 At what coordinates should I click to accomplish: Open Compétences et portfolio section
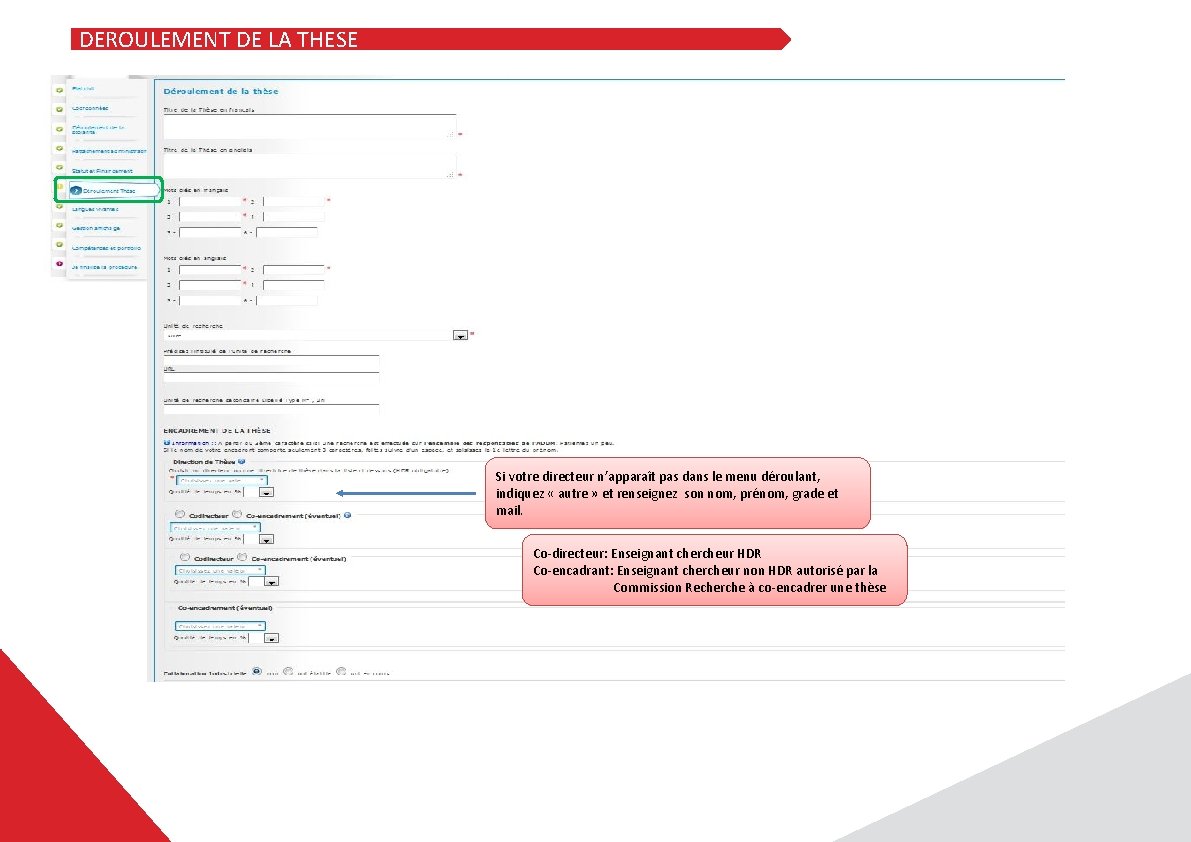[x=106, y=248]
